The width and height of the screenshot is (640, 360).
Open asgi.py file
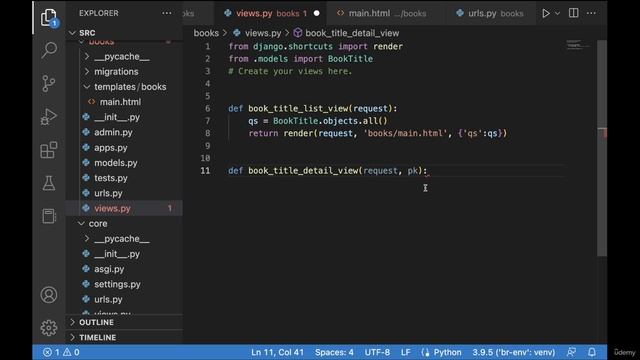tap(109, 269)
